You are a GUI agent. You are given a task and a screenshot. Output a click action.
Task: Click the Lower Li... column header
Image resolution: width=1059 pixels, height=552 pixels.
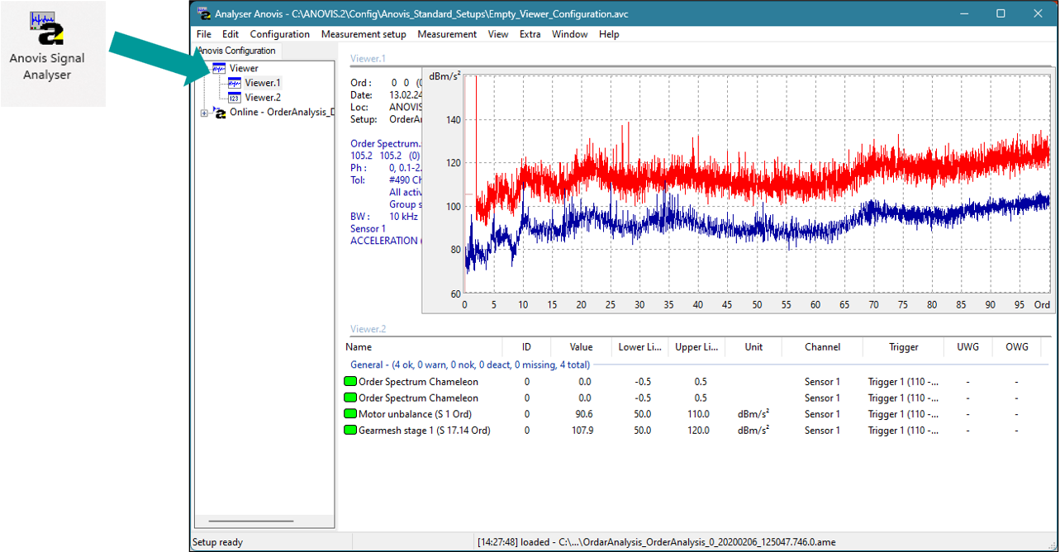[640, 347]
